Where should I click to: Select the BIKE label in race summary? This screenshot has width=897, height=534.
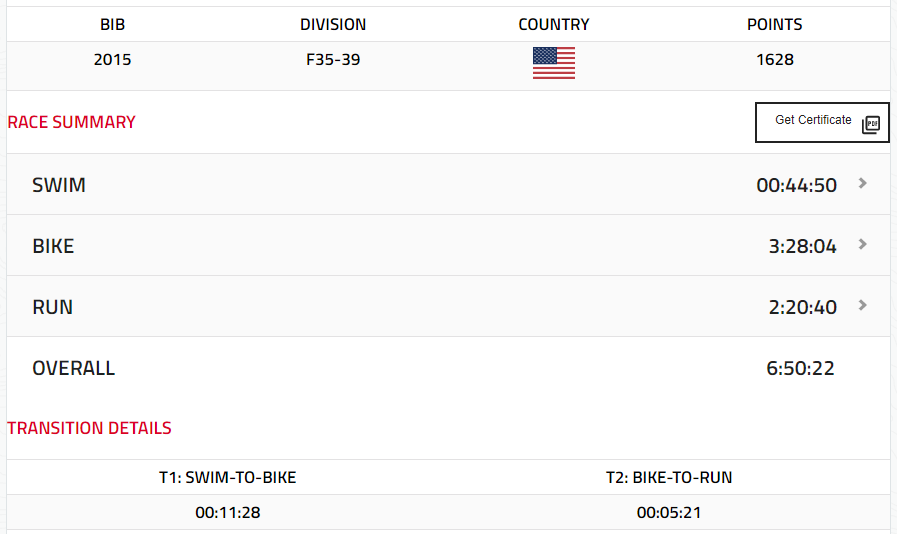click(53, 246)
